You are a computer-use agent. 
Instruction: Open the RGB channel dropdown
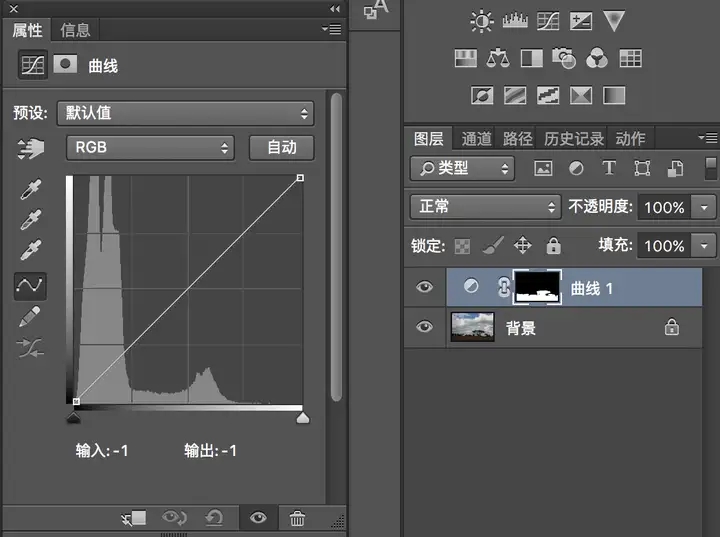[x=151, y=147]
